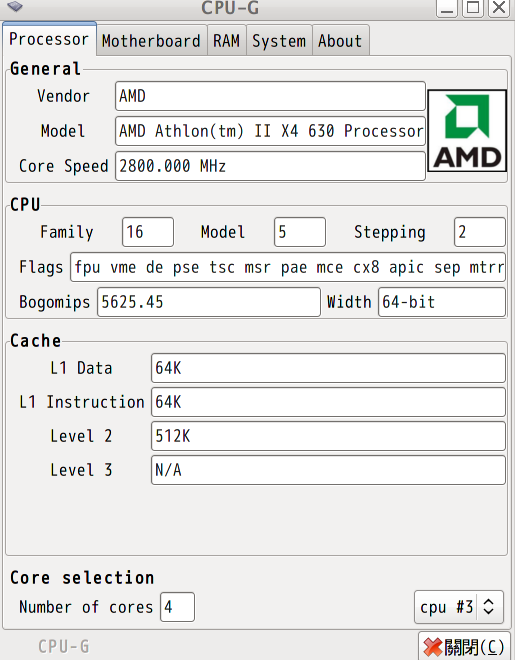The height and width of the screenshot is (660, 515).
Task: Click the 'Core Speed' label
Action: pyautogui.click(x=64, y=166)
